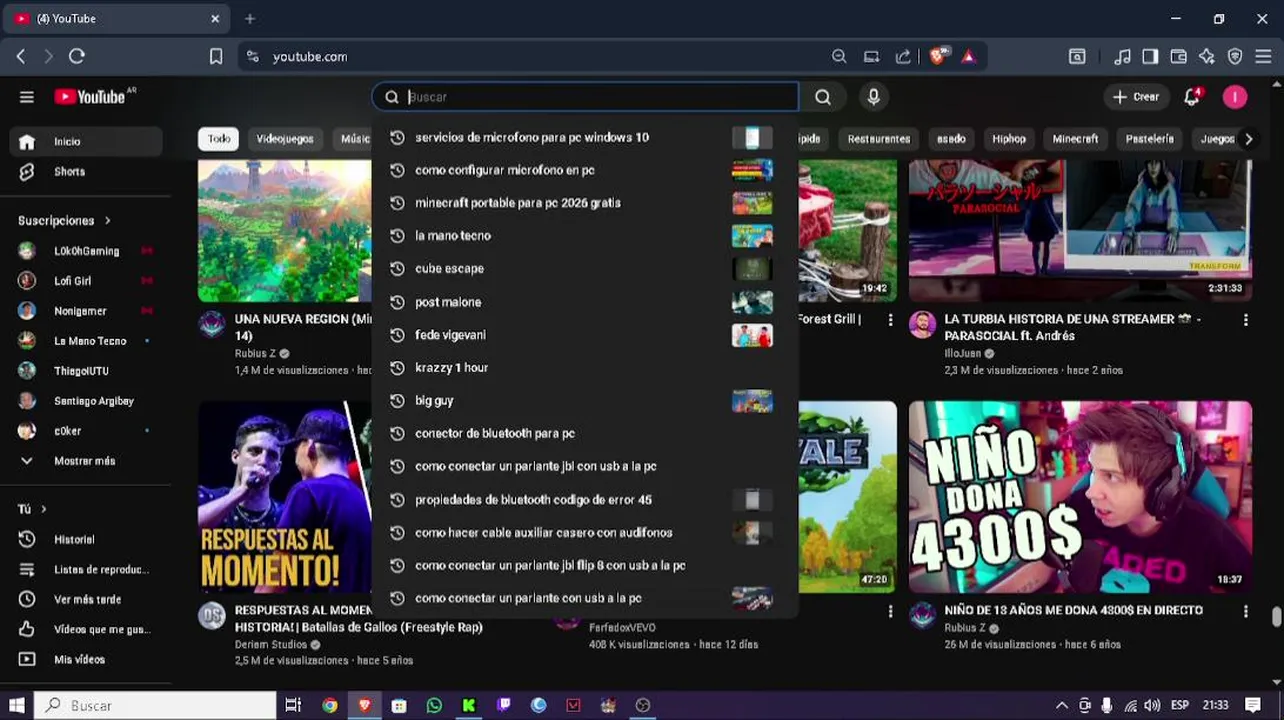
Task: Close the YouTube browser tab
Action: (215, 18)
